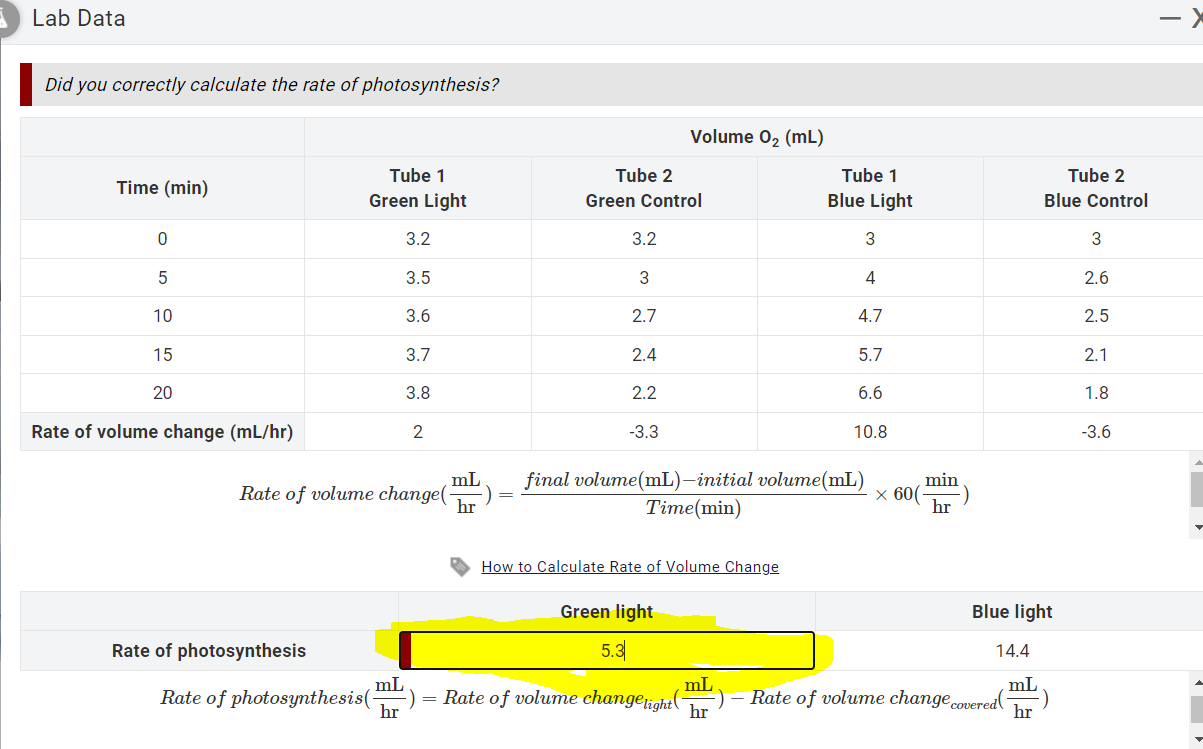Click the Rate of photosynthesis row label
The width and height of the screenshot is (1203, 749).
point(209,650)
